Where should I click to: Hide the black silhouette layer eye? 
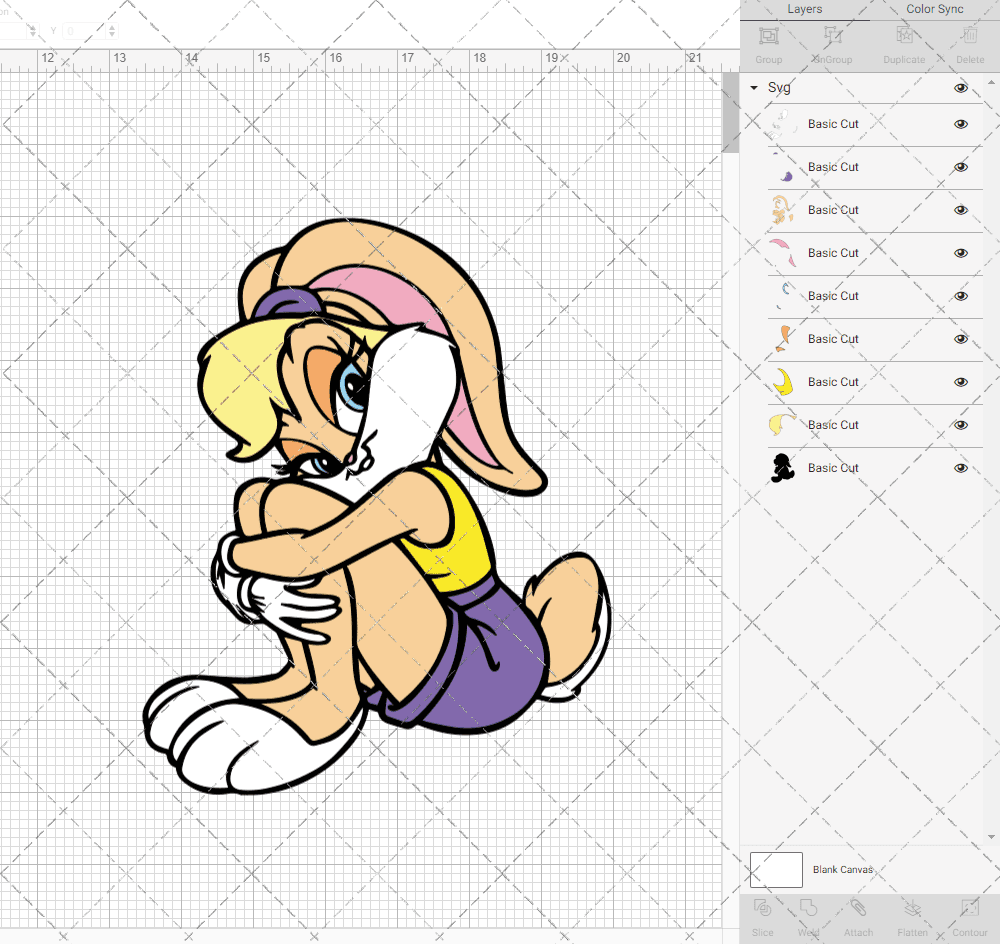point(961,468)
